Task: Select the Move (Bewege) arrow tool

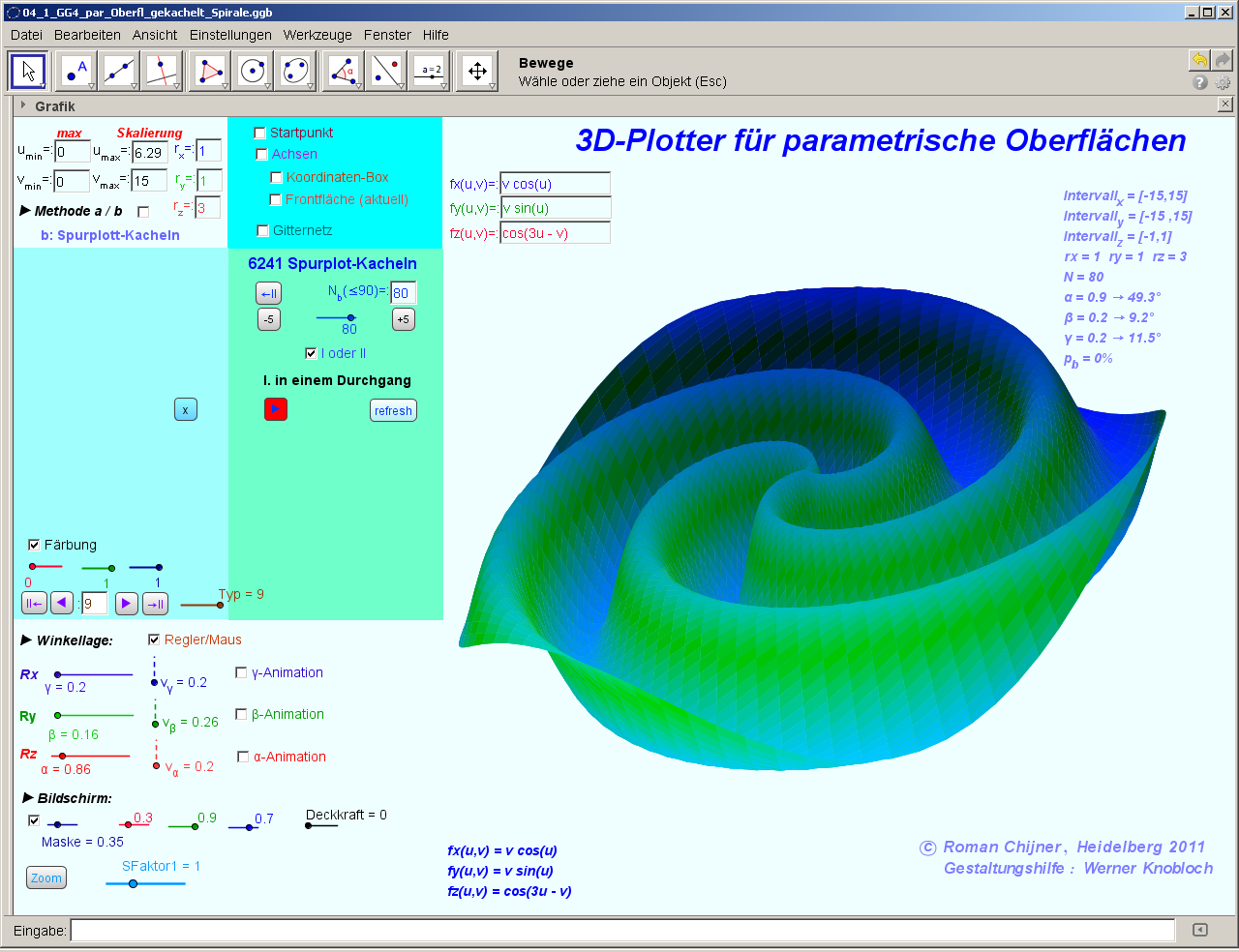Action: coord(28,71)
